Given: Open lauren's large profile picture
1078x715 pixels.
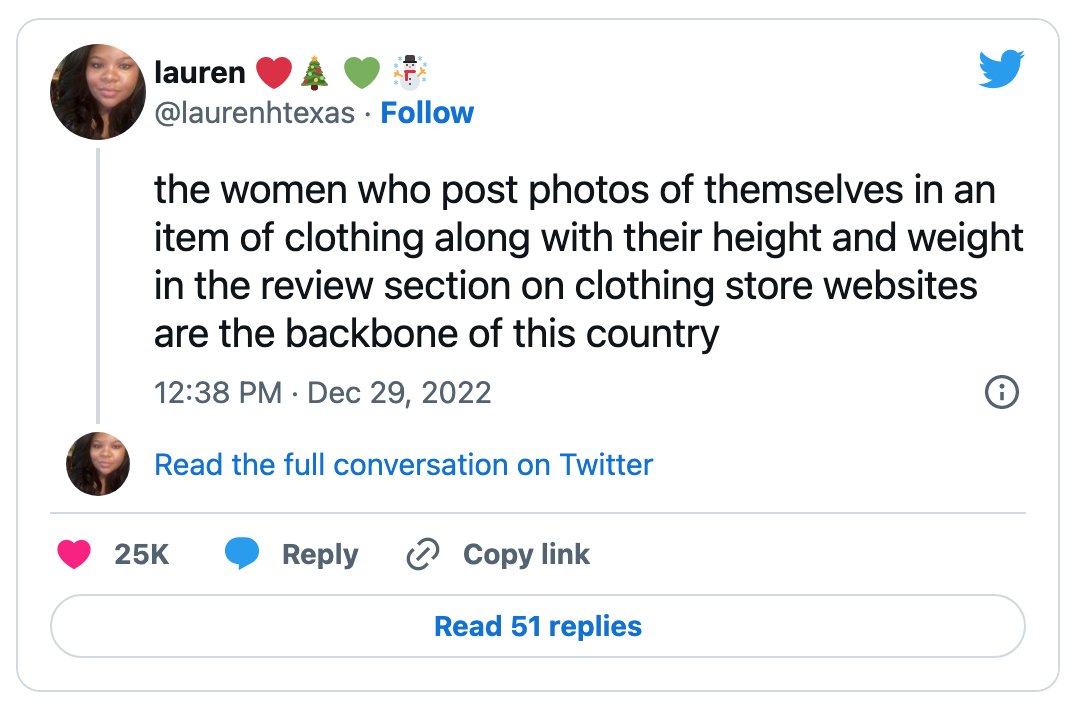Looking at the screenshot, I should [98, 92].
